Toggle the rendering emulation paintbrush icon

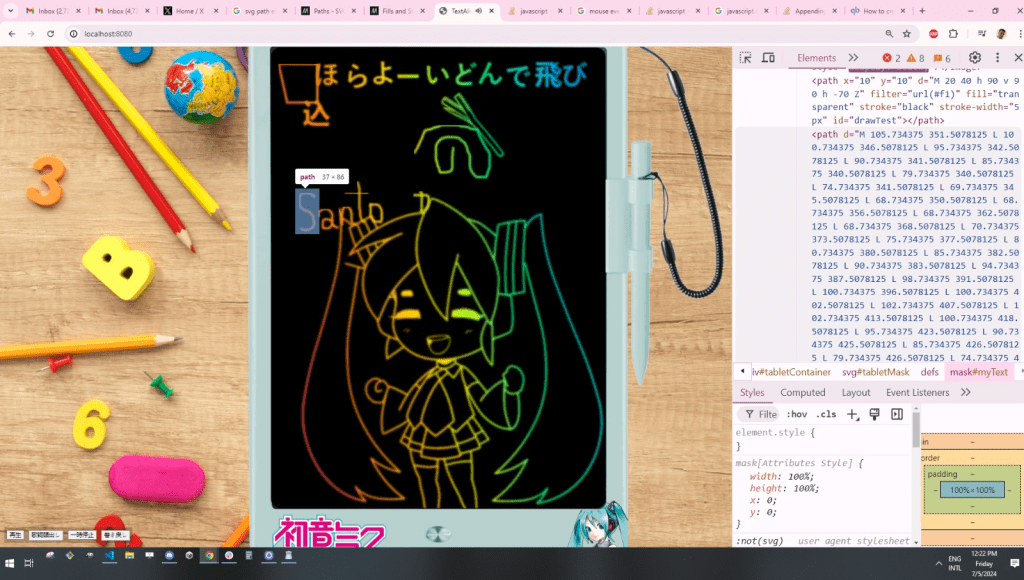(874, 414)
